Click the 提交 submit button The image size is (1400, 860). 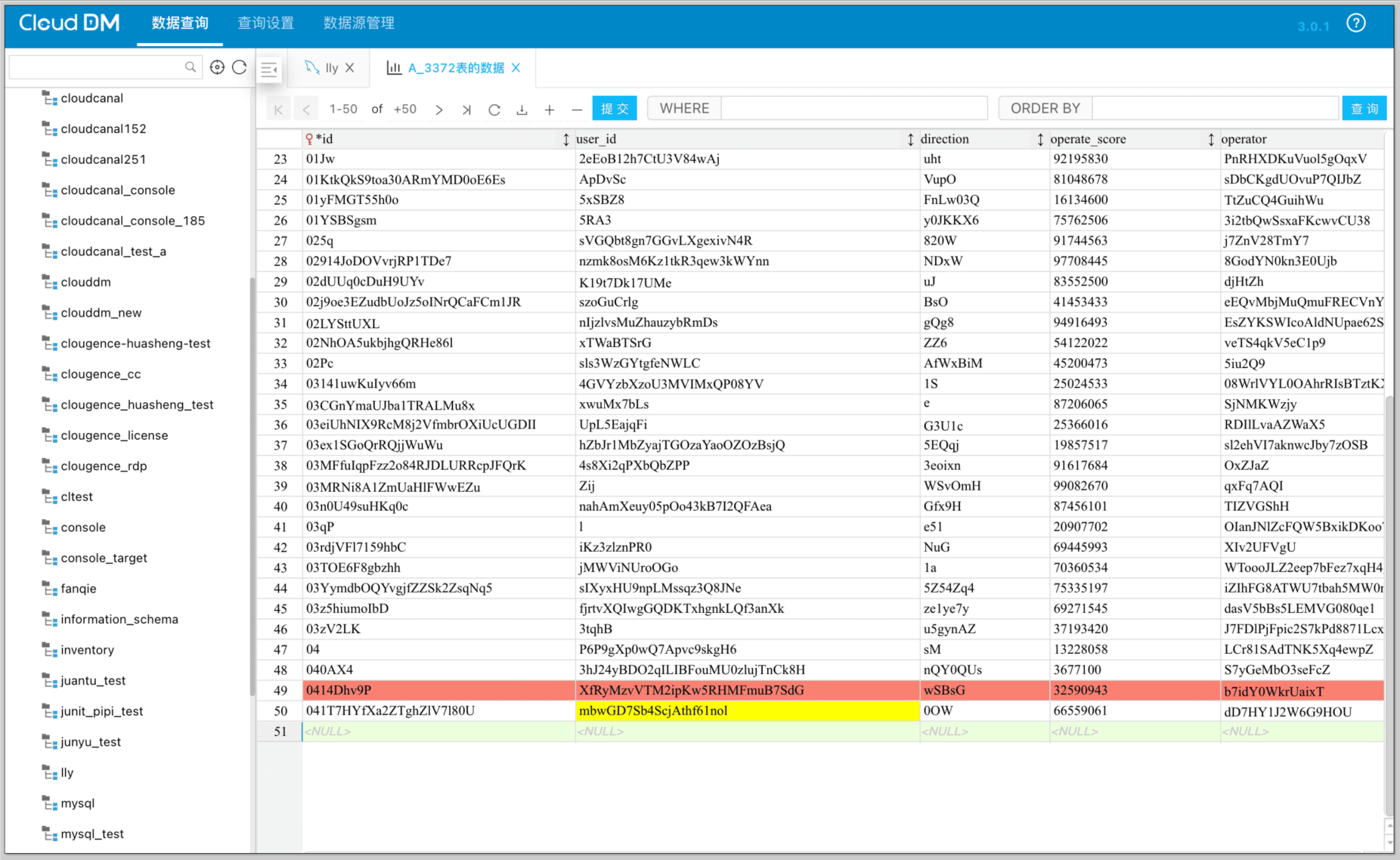pyautogui.click(x=615, y=109)
